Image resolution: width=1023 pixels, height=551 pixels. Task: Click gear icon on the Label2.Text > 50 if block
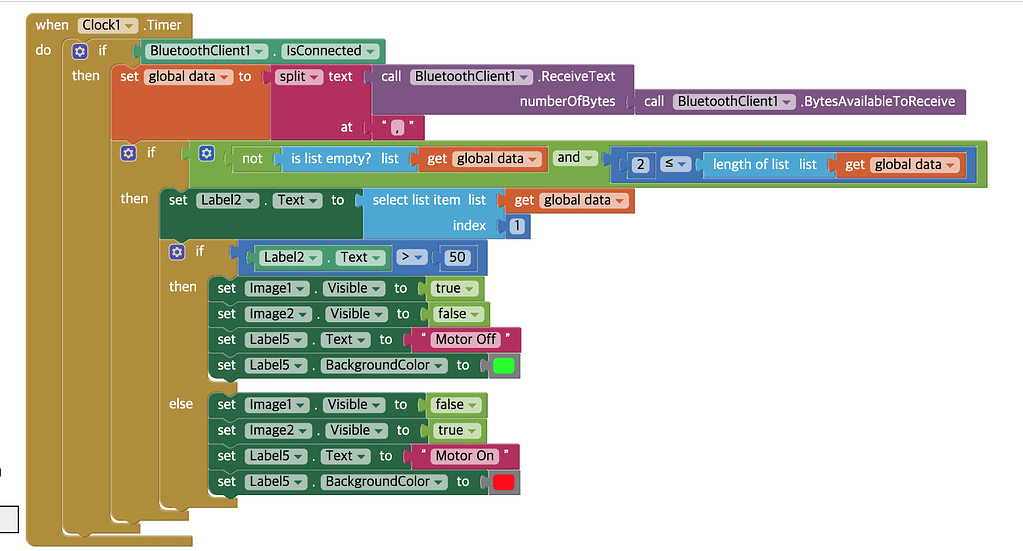[x=177, y=252]
